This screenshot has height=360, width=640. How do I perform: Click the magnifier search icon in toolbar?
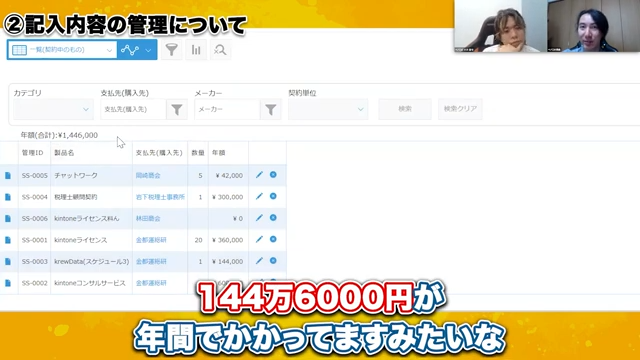tap(220, 50)
